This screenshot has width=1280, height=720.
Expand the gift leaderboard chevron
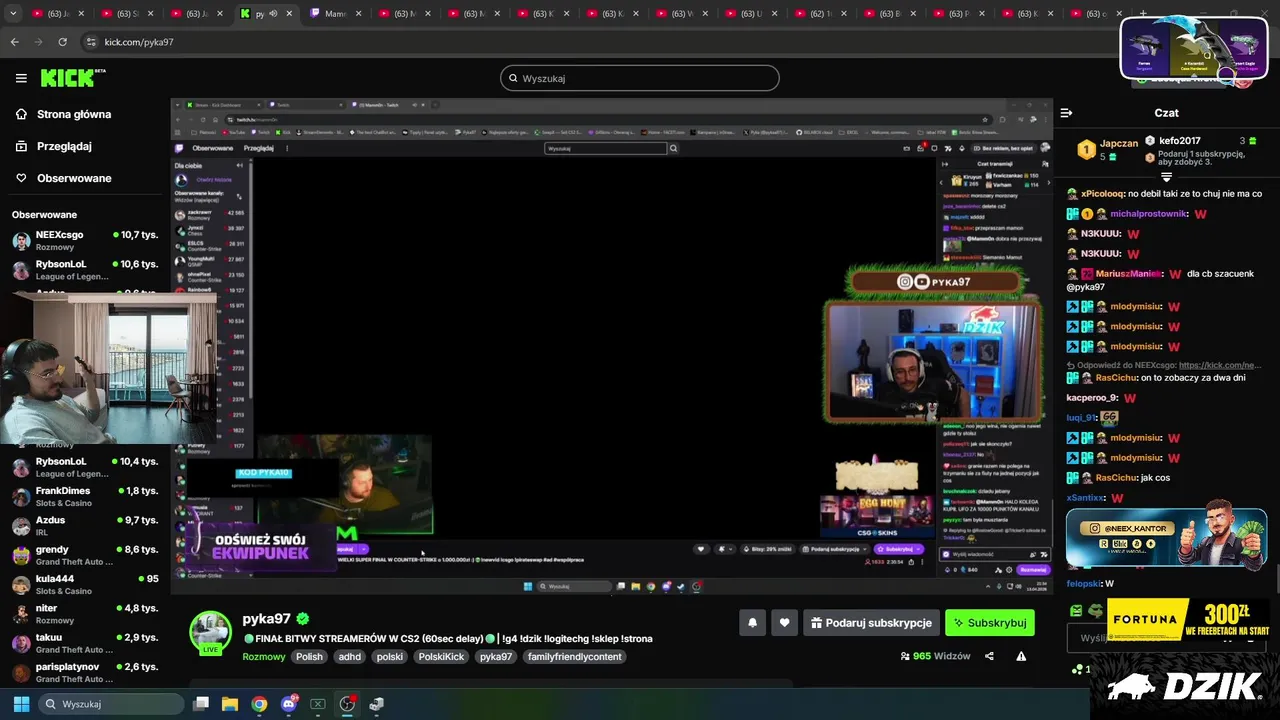click(x=1166, y=177)
